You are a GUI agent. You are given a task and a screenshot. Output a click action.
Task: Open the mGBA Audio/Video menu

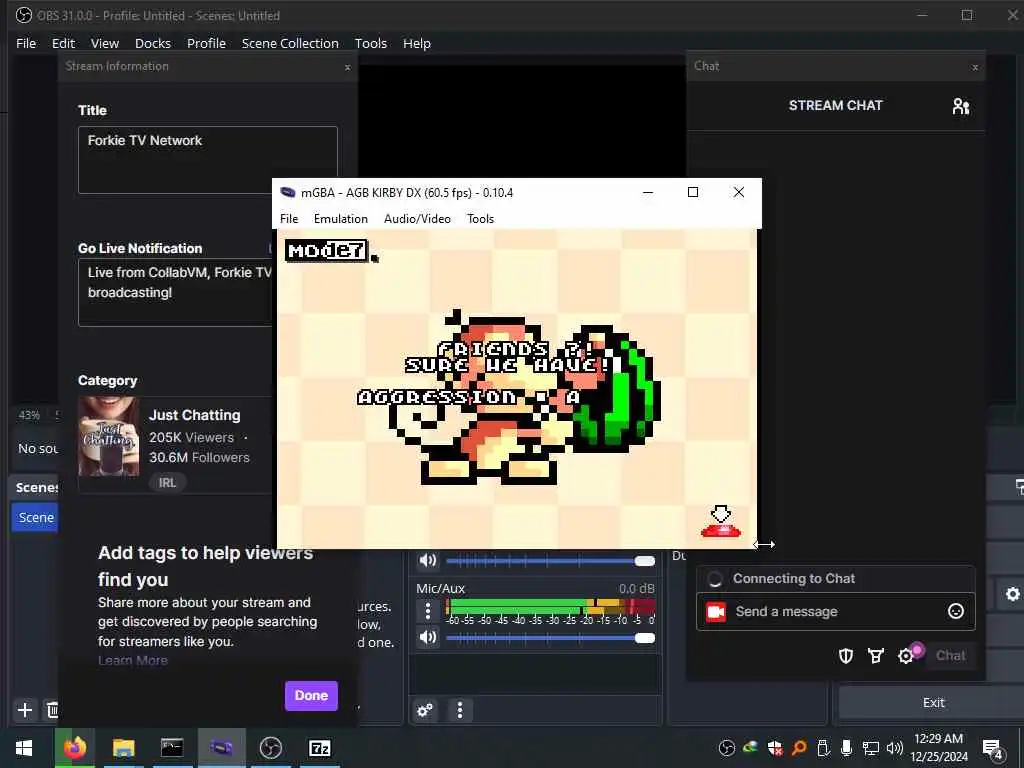click(417, 219)
